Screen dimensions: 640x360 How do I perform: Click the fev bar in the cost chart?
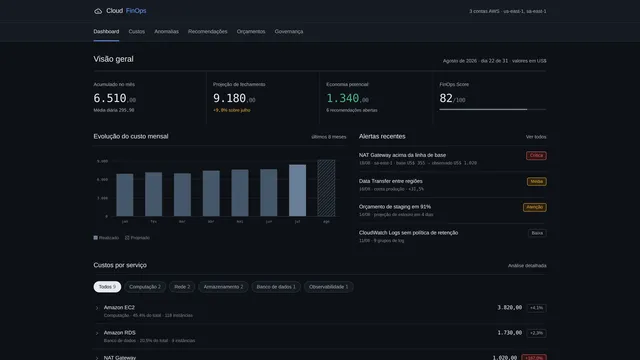(153, 194)
